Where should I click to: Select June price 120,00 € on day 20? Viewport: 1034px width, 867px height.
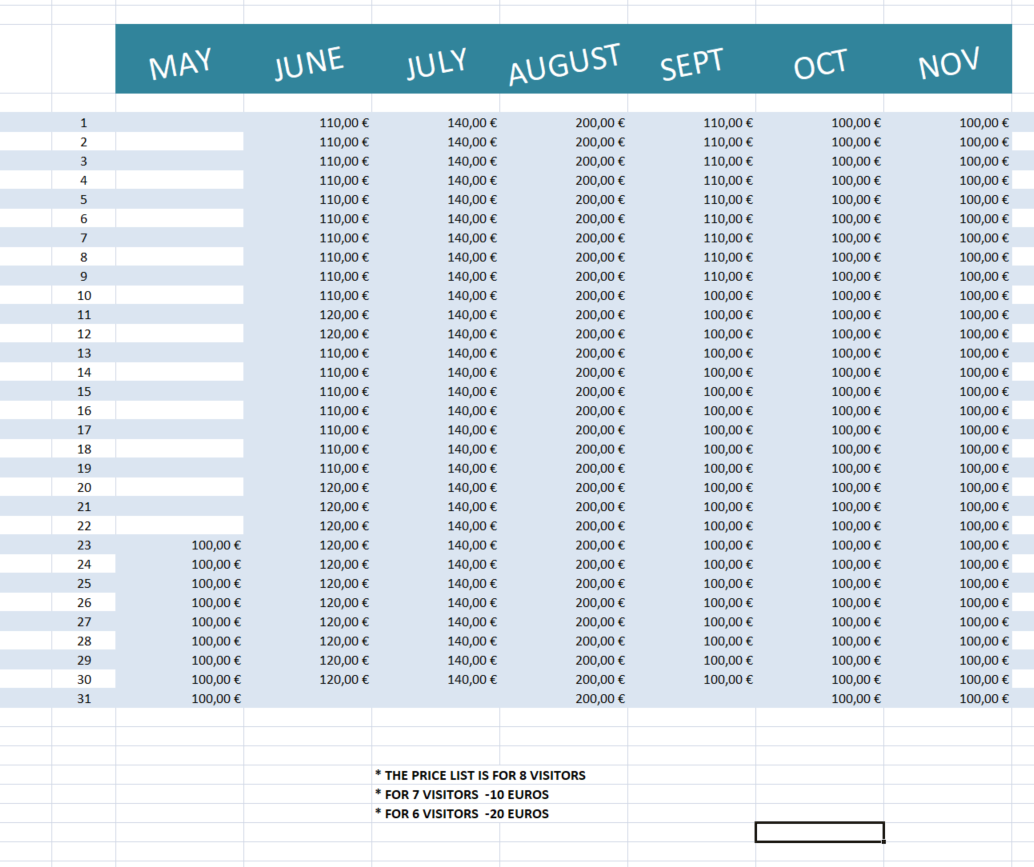[344, 487]
